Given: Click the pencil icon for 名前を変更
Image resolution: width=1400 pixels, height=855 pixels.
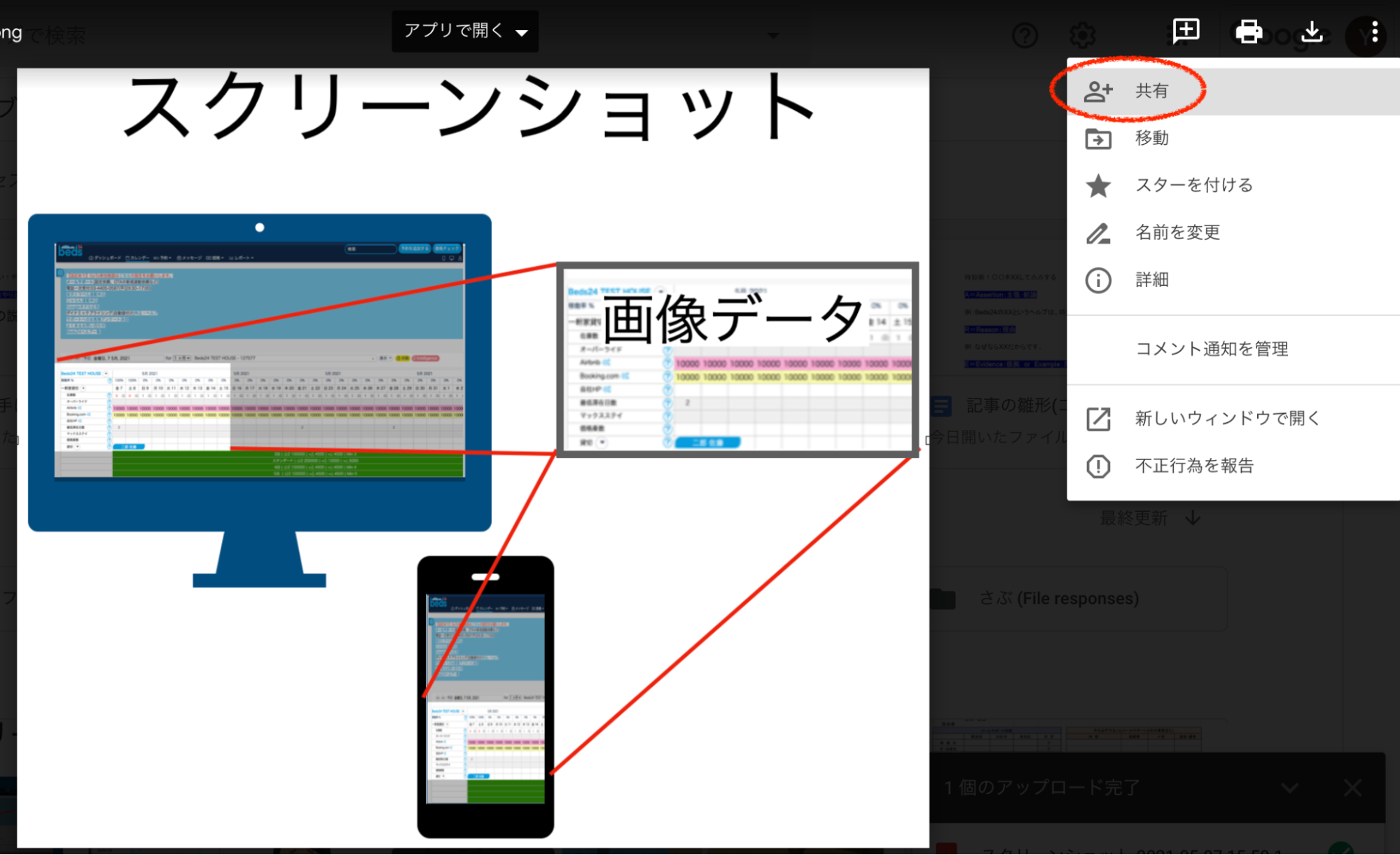Looking at the screenshot, I should click(x=1098, y=233).
